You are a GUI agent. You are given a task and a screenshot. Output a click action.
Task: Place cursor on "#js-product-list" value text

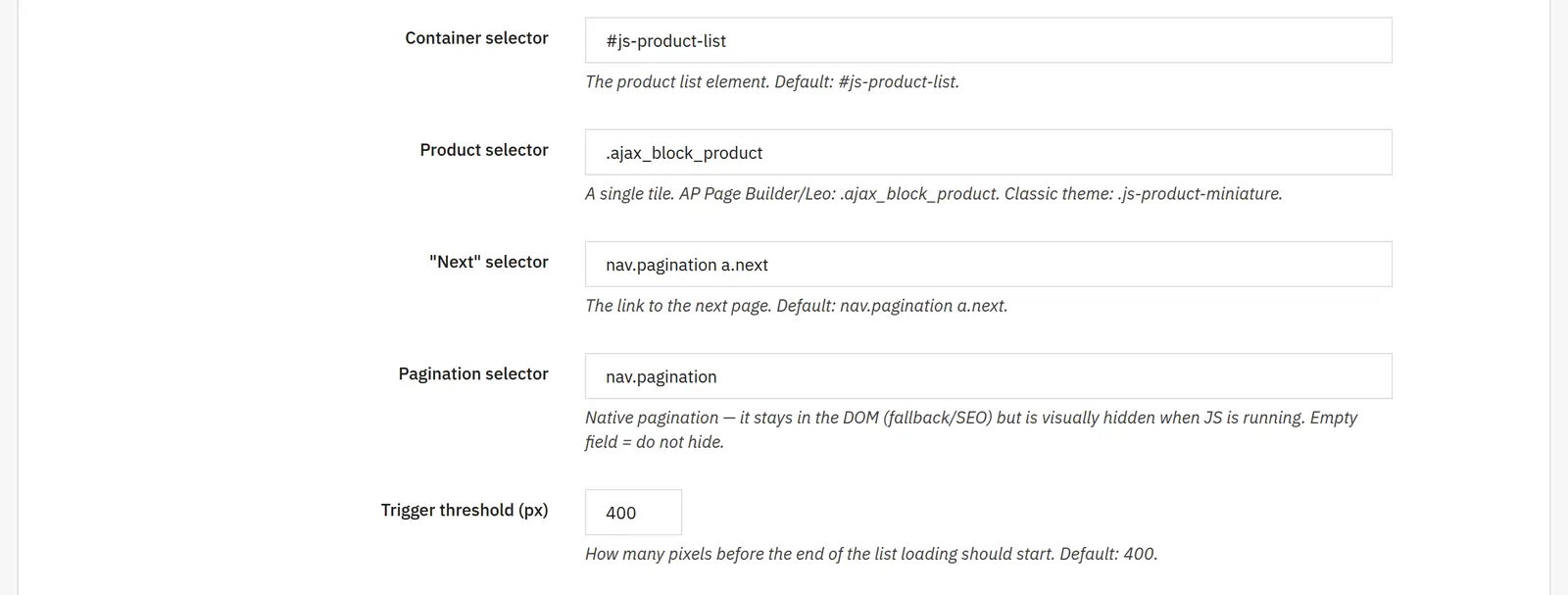(x=665, y=41)
